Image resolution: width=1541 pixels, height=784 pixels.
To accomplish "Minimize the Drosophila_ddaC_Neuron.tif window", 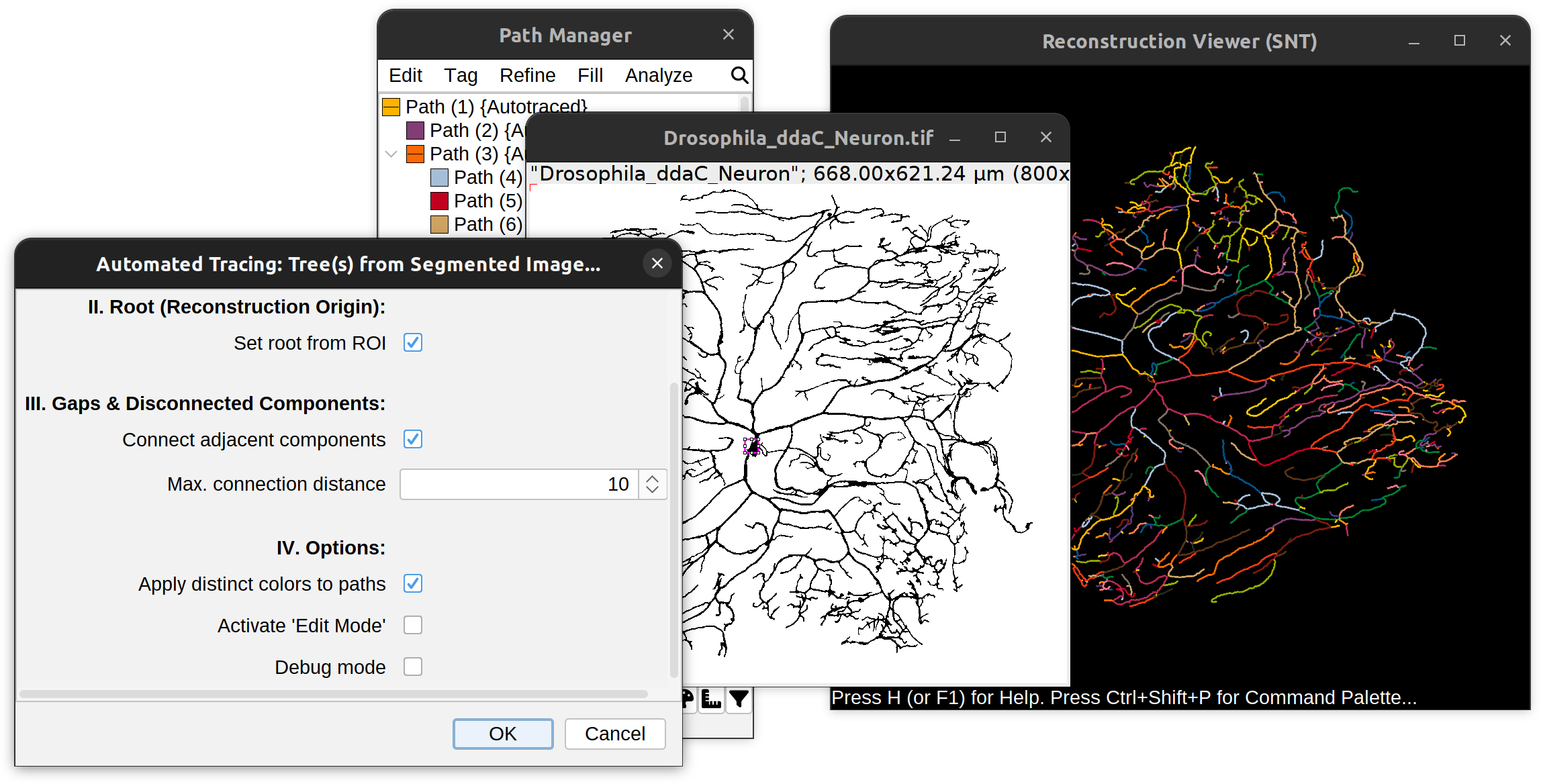I will (x=955, y=138).
